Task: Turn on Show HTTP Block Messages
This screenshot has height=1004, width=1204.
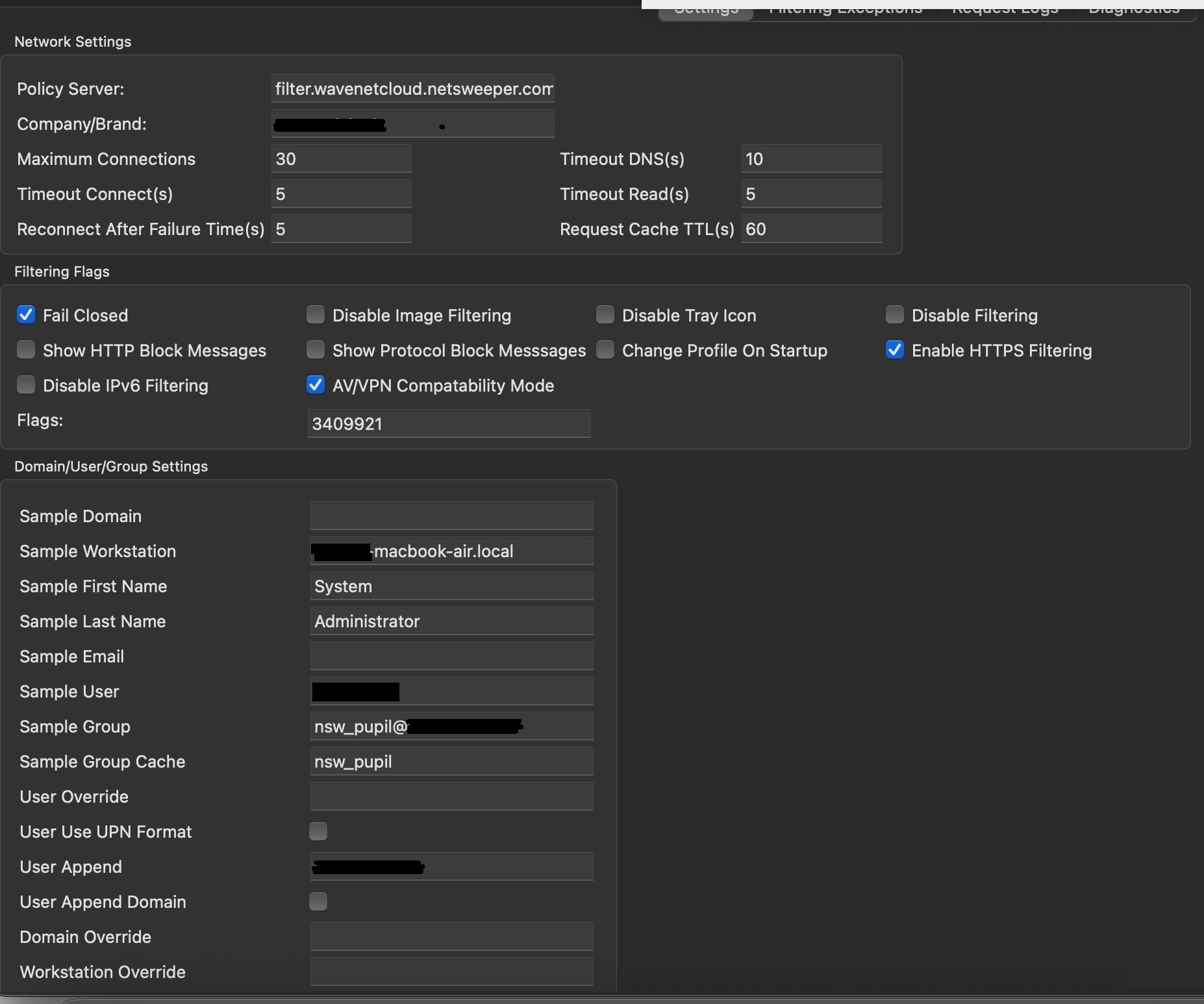Action: point(26,350)
